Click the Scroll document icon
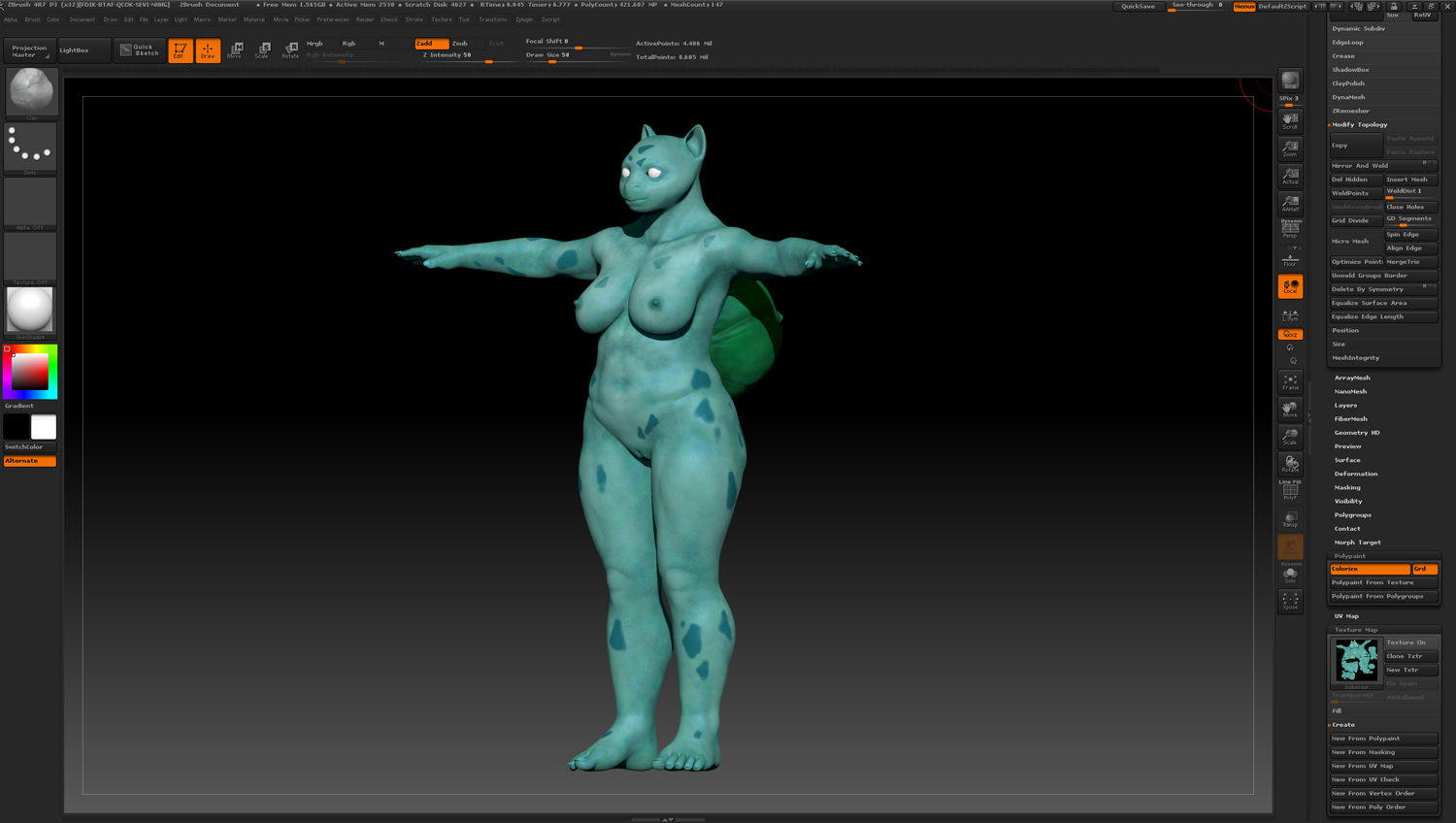This screenshot has width=1456, height=823. click(1290, 120)
